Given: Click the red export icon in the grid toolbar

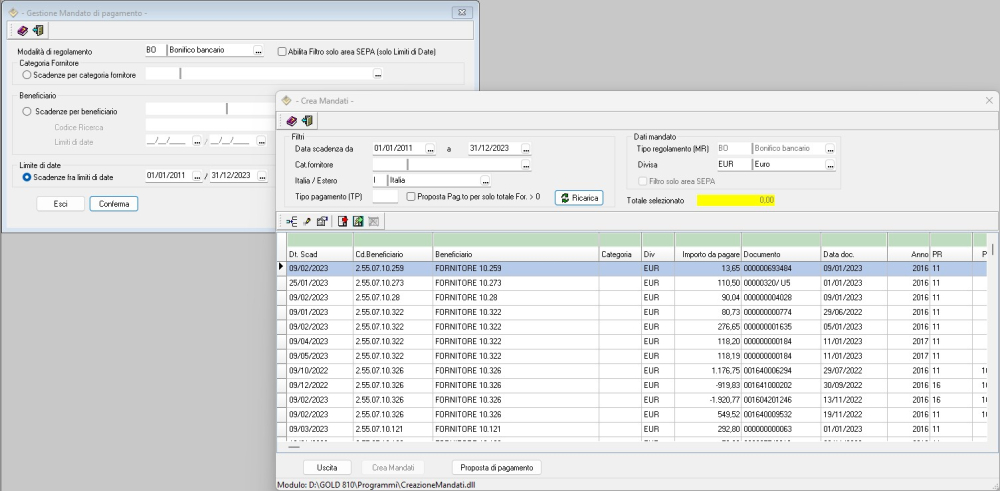Looking at the screenshot, I should click(340, 220).
